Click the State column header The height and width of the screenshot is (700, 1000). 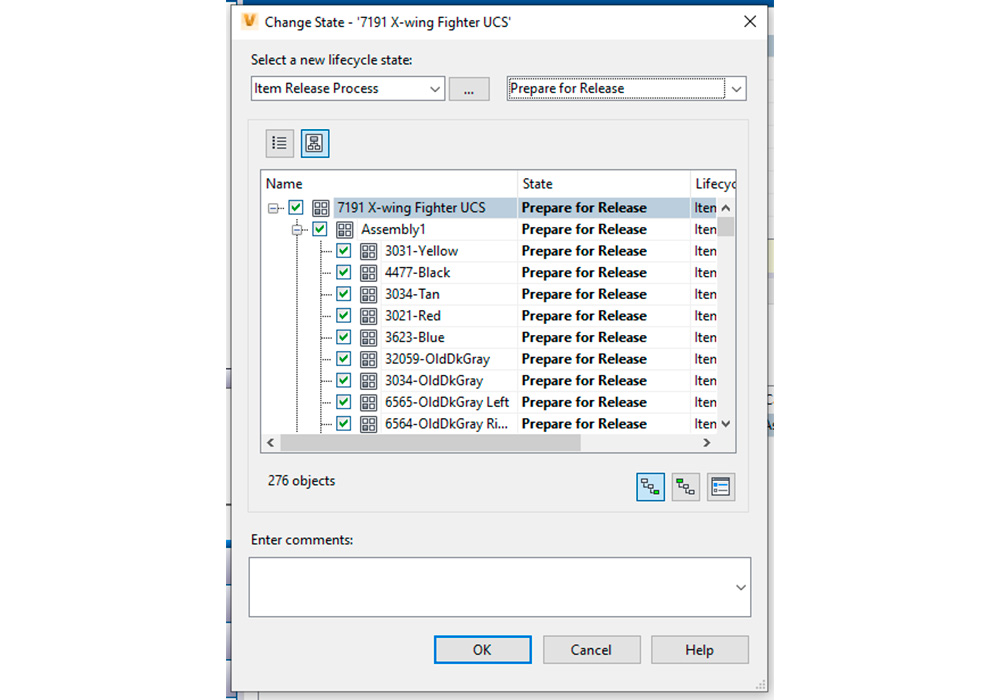point(604,184)
